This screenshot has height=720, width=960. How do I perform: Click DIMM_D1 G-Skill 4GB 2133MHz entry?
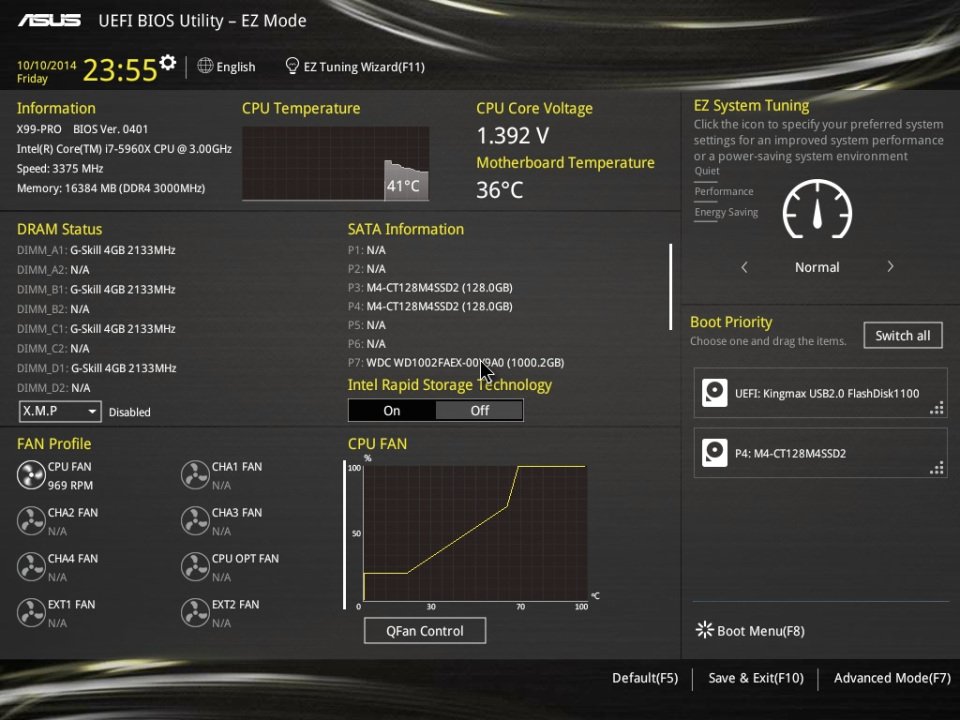coord(97,368)
